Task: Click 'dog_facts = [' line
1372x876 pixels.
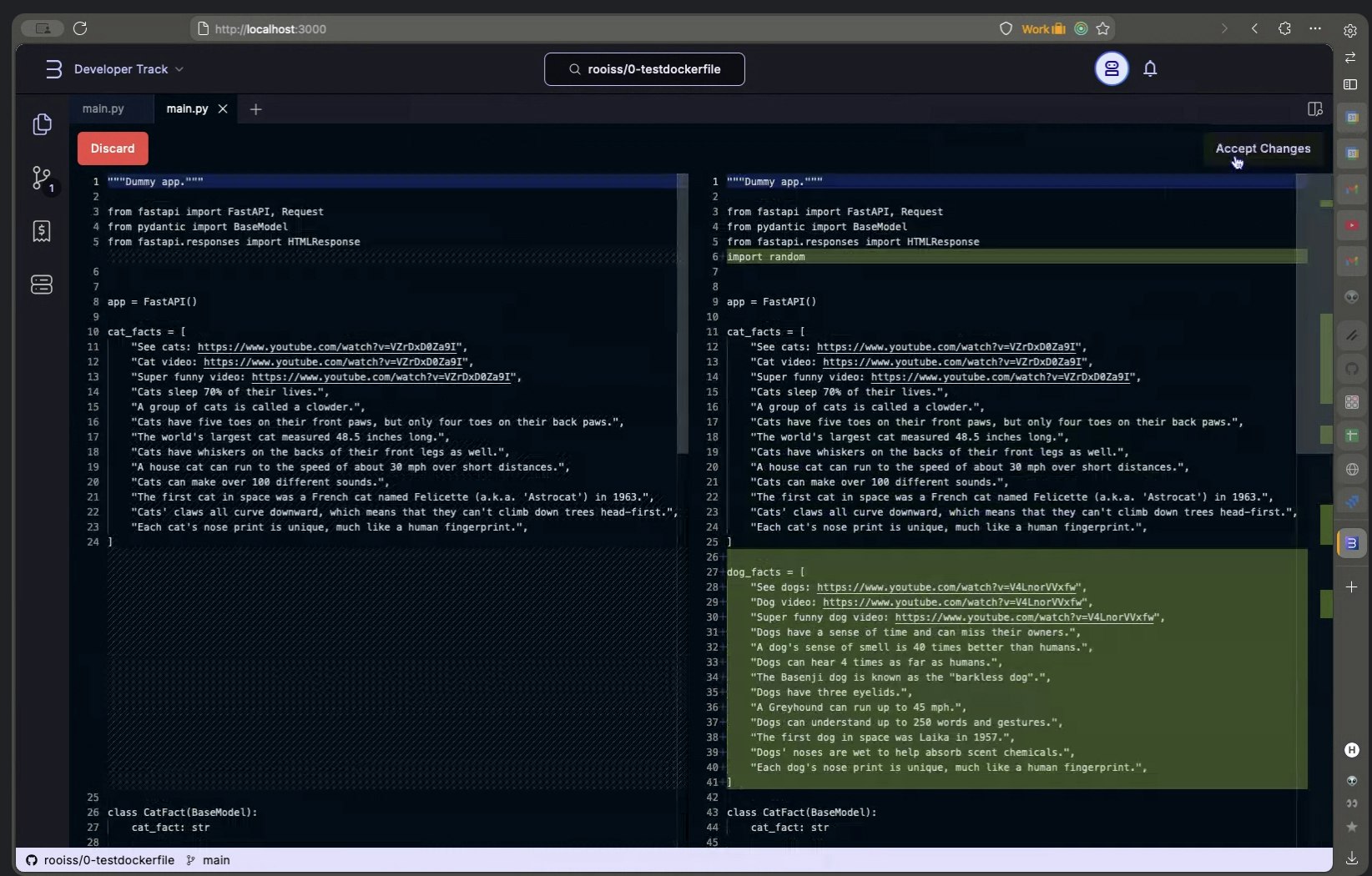Action: click(766, 572)
